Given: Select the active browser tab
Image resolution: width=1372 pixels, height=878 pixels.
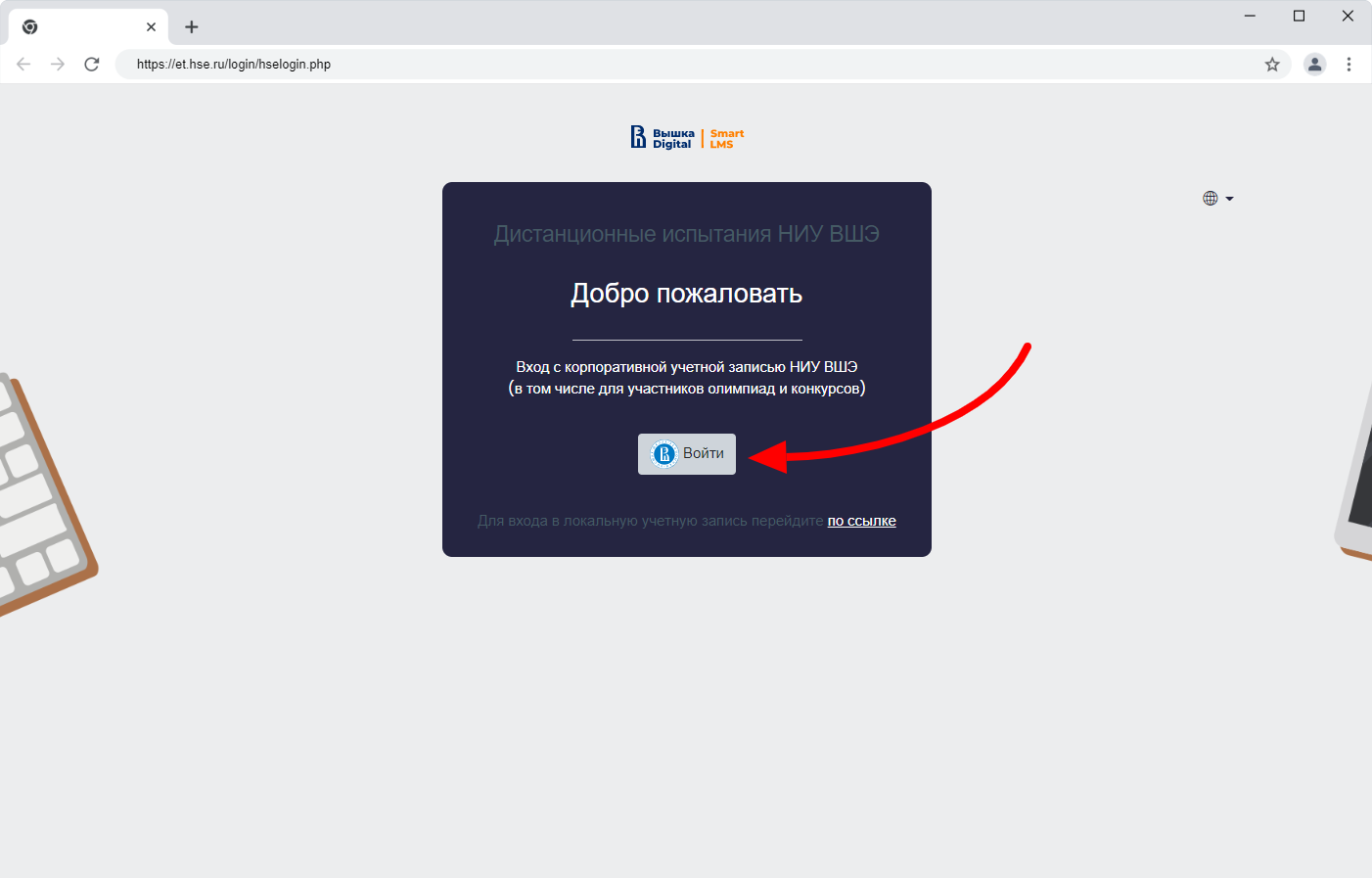Looking at the screenshot, I should coord(88,27).
